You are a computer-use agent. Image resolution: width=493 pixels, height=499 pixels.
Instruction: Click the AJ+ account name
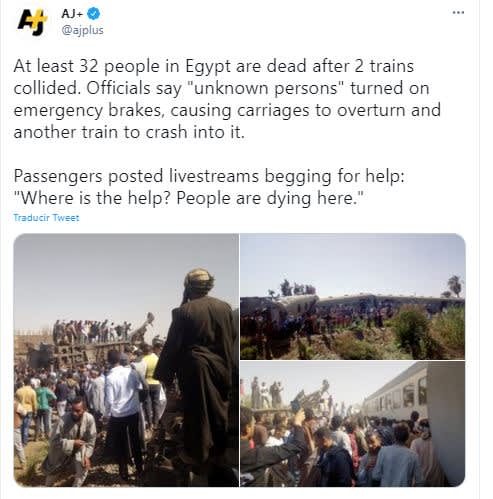pyautogui.click(x=72, y=14)
